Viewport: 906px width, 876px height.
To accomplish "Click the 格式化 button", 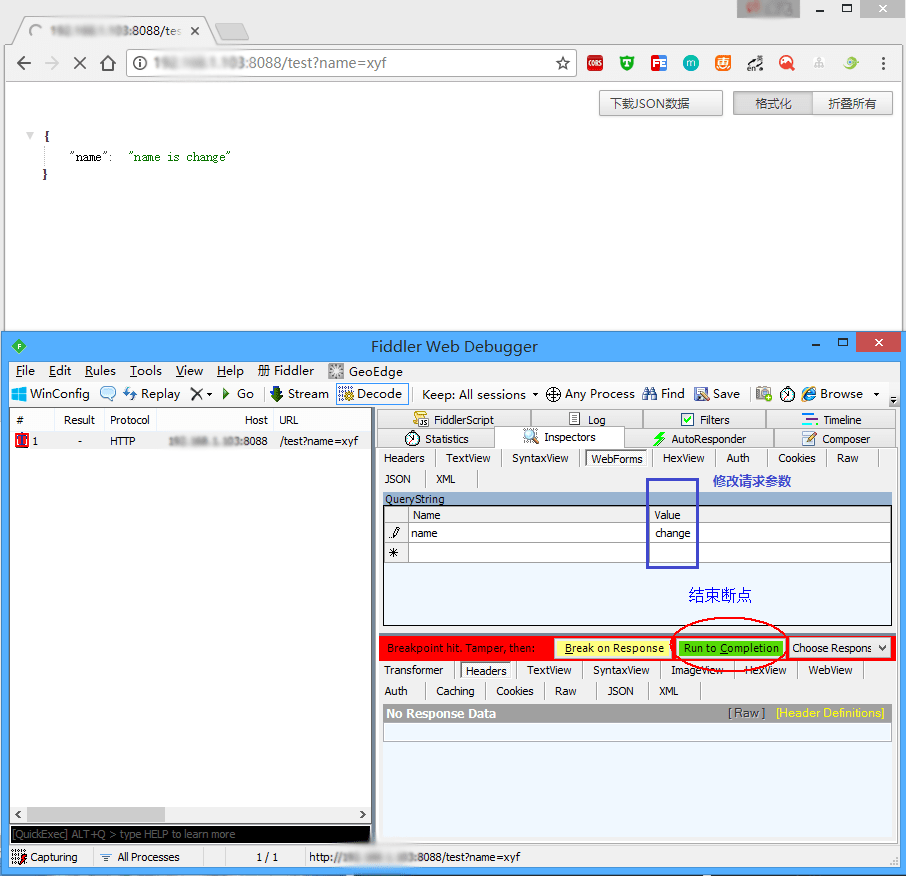I will click(x=773, y=103).
